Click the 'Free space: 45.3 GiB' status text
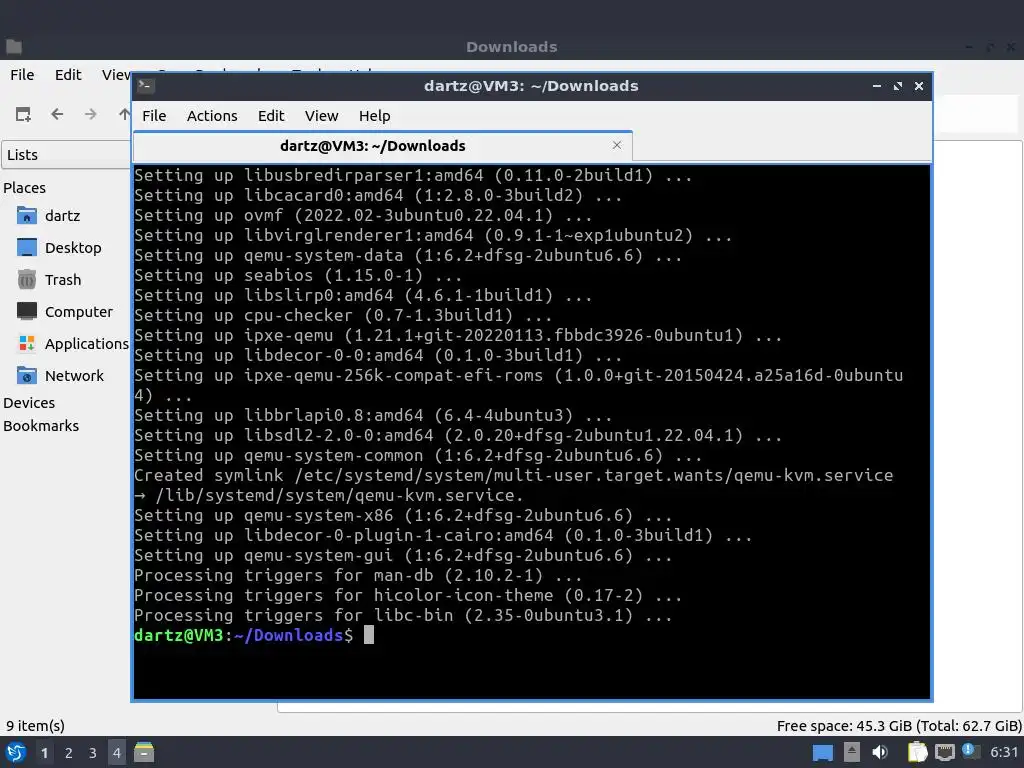This screenshot has width=1024, height=768. tap(899, 726)
